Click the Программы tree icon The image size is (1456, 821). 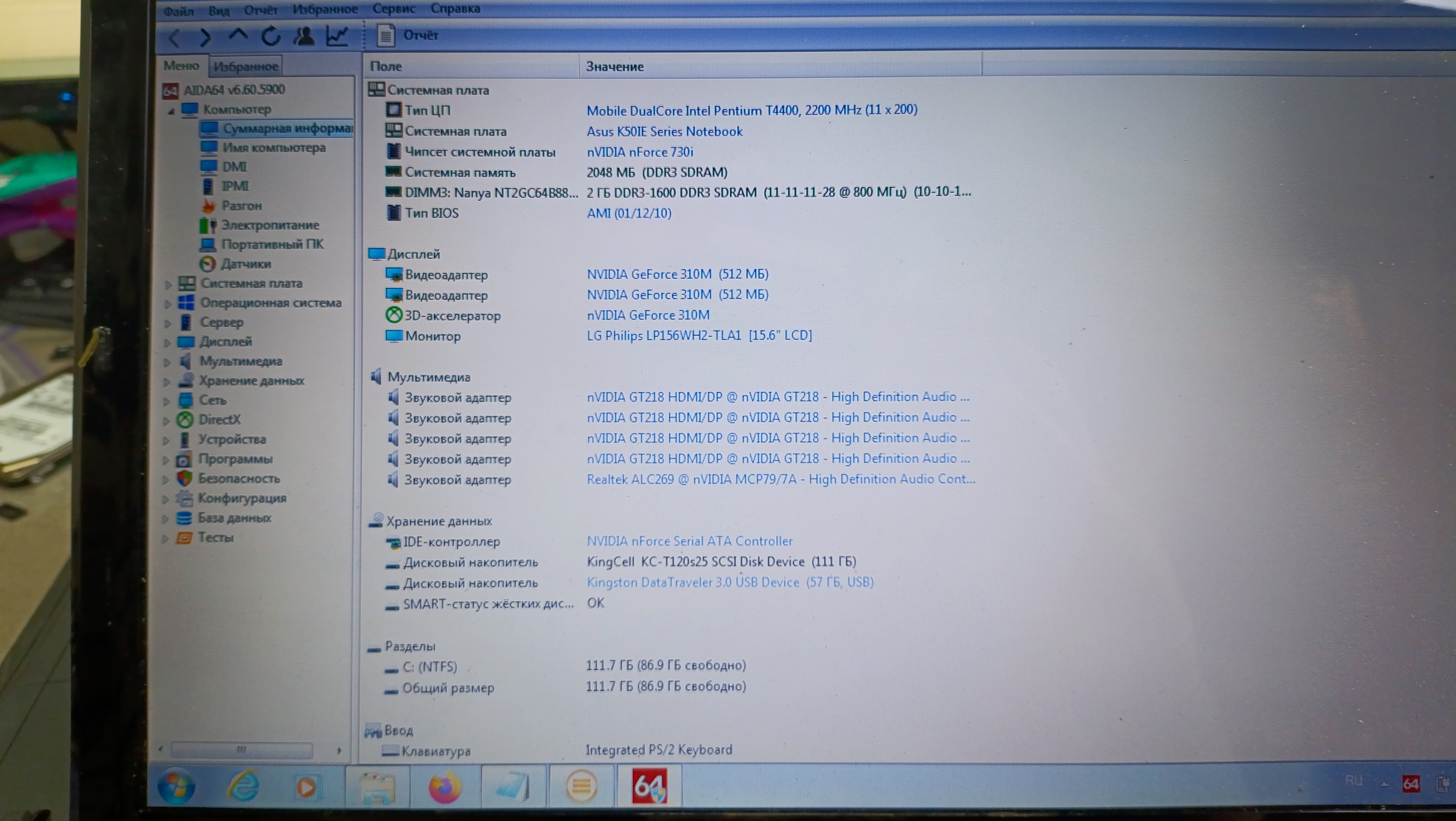pos(184,459)
